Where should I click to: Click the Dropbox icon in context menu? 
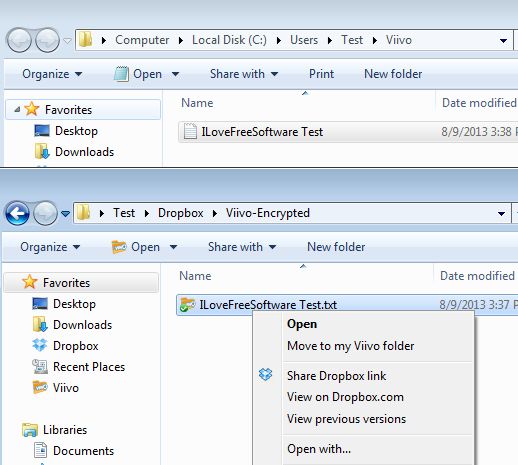(265, 375)
